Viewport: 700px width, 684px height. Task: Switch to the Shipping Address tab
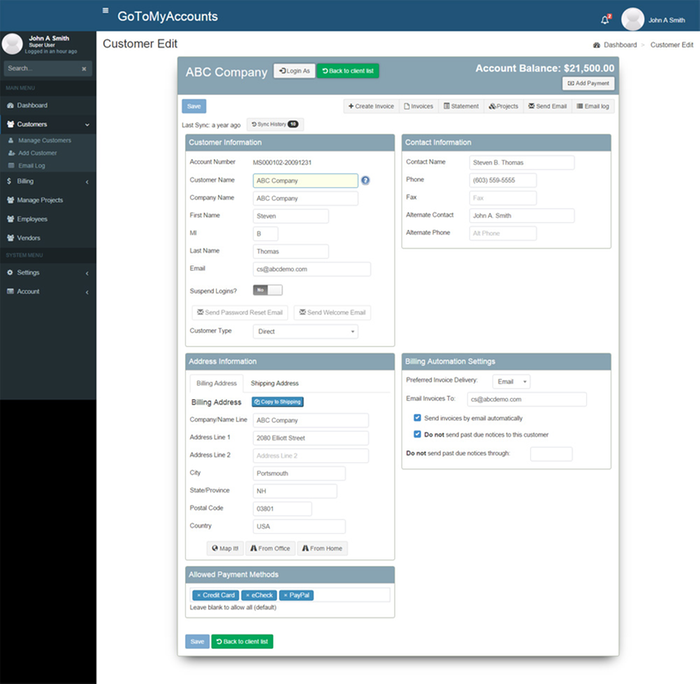point(275,384)
